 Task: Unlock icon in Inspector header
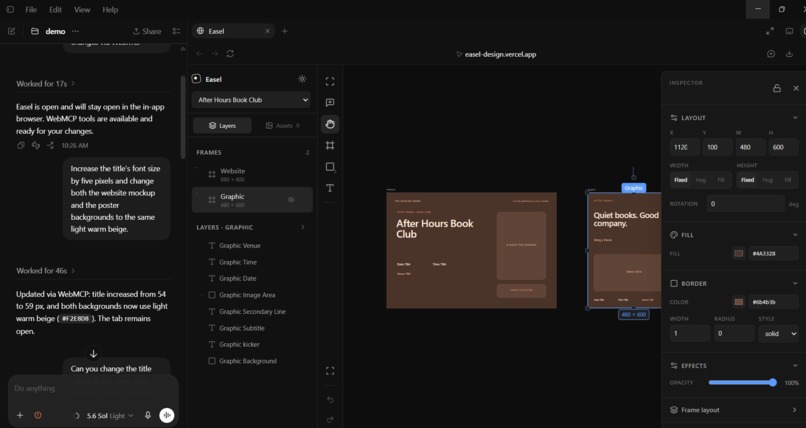pyautogui.click(x=777, y=88)
